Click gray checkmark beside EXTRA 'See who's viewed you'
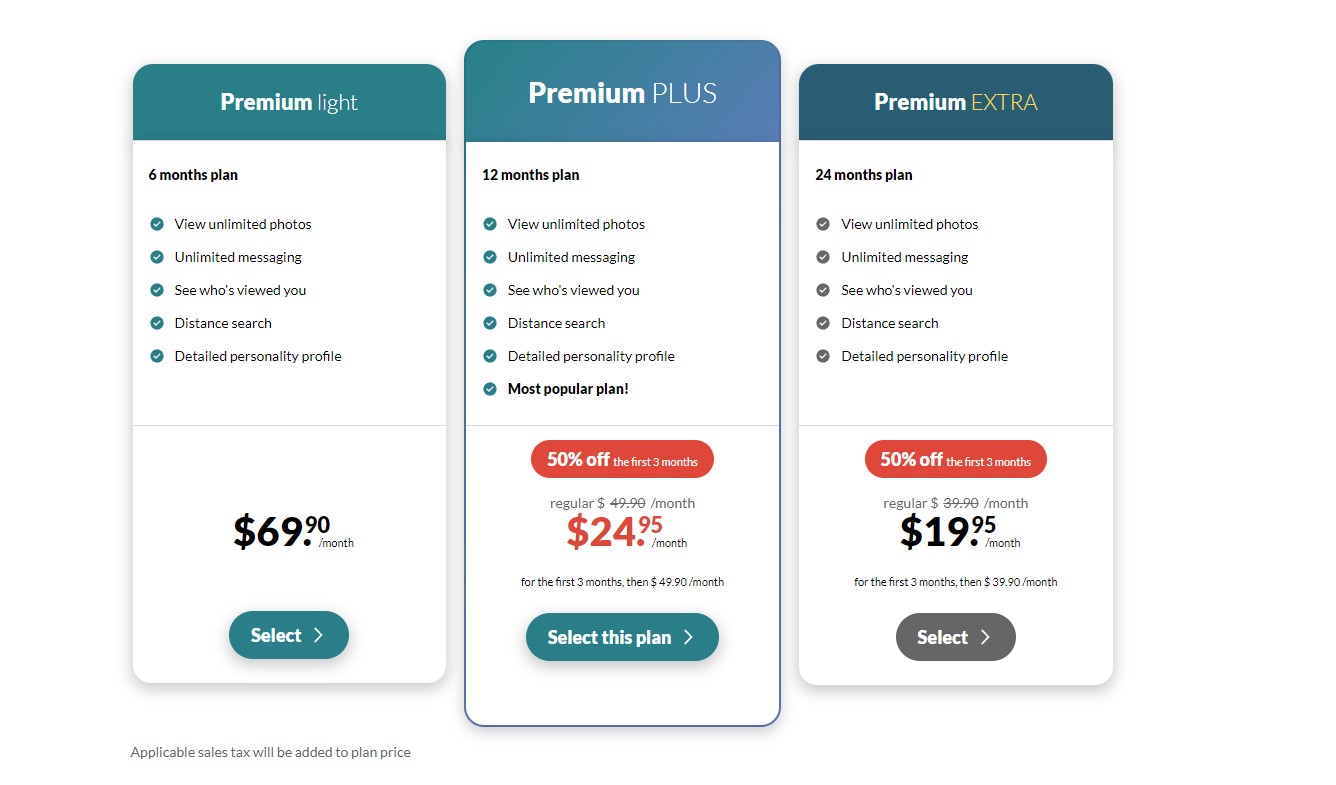The width and height of the screenshot is (1336, 785). tap(823, 290)
